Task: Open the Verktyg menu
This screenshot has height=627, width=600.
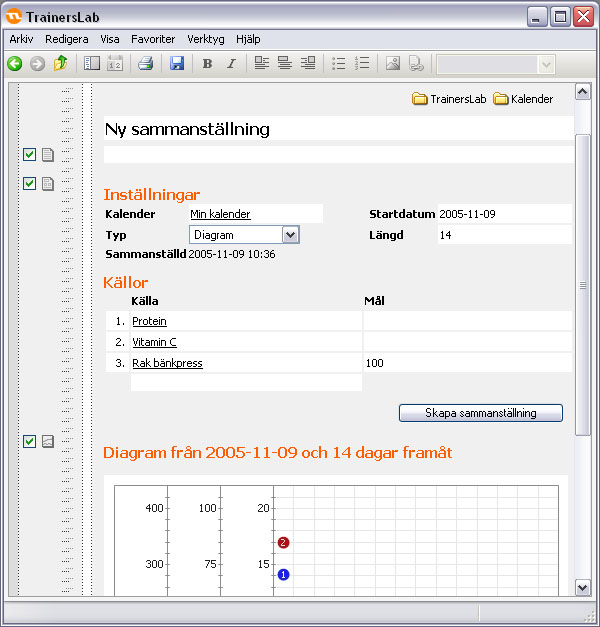Action: coord(206,39)
